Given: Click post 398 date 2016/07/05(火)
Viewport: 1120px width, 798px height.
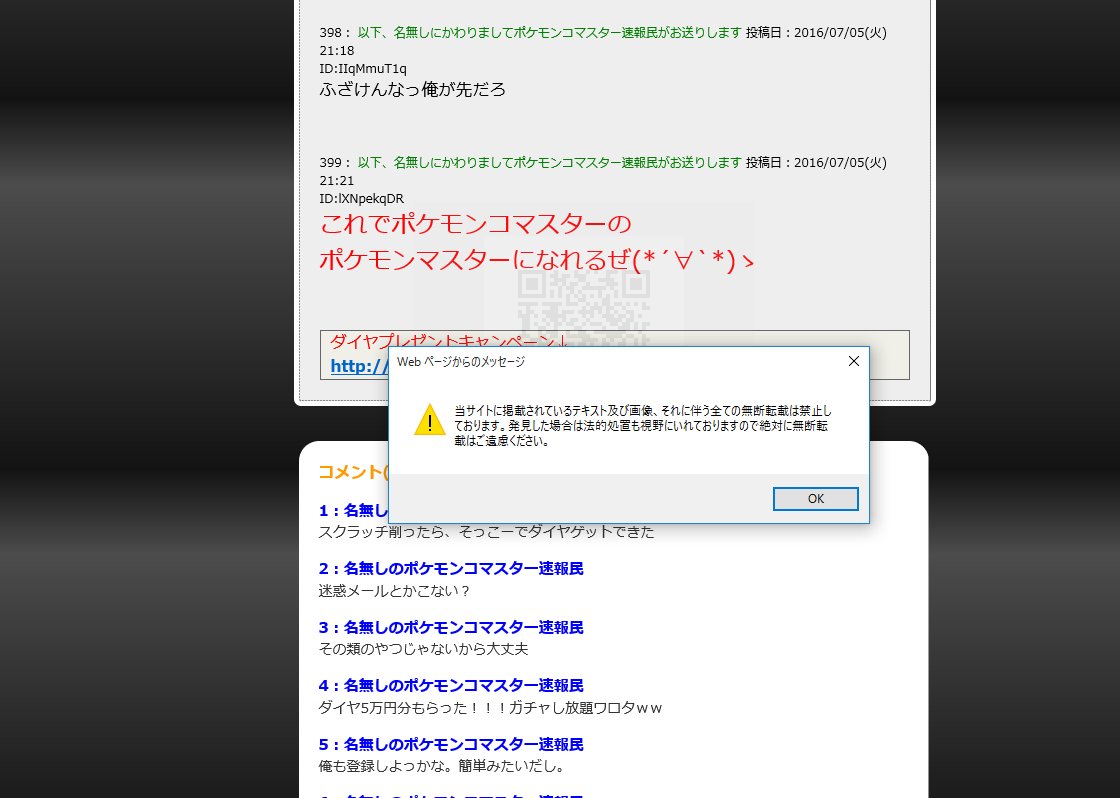Looking at the screenshot, I should 840,32.
